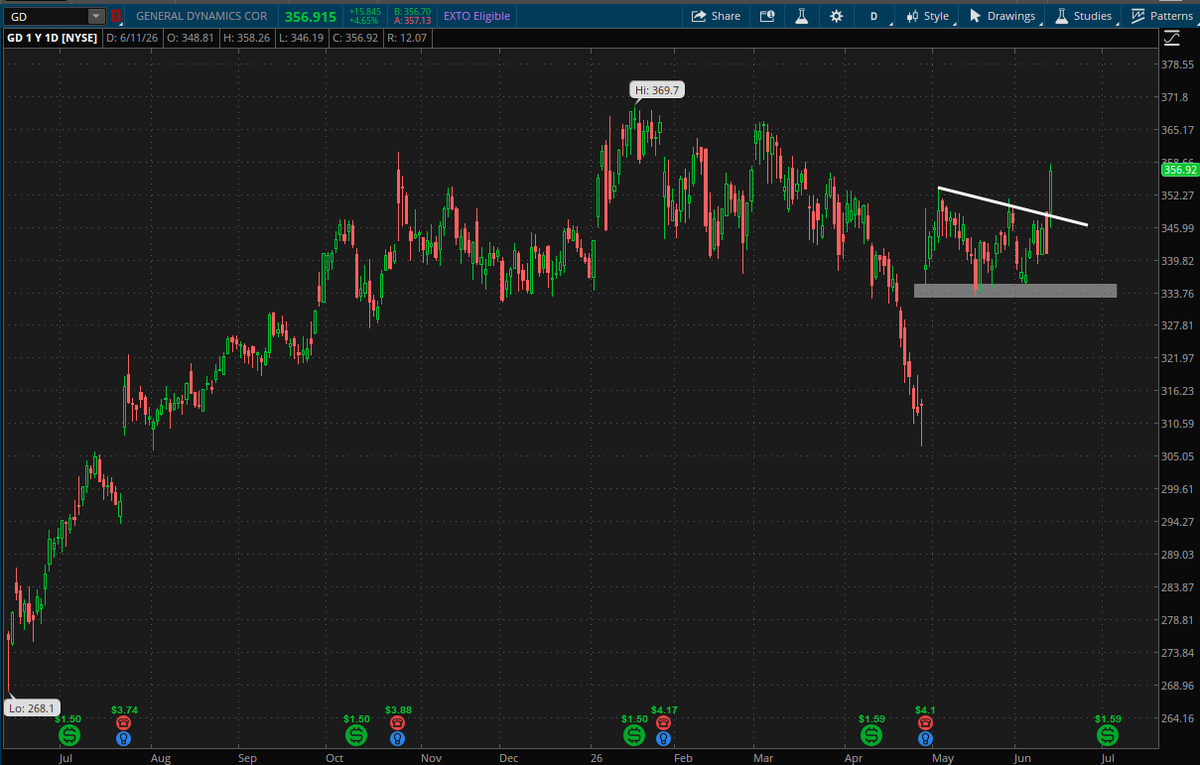Open the Patterns menu
Screen dimensions: 1200x765
[1161, 16]
